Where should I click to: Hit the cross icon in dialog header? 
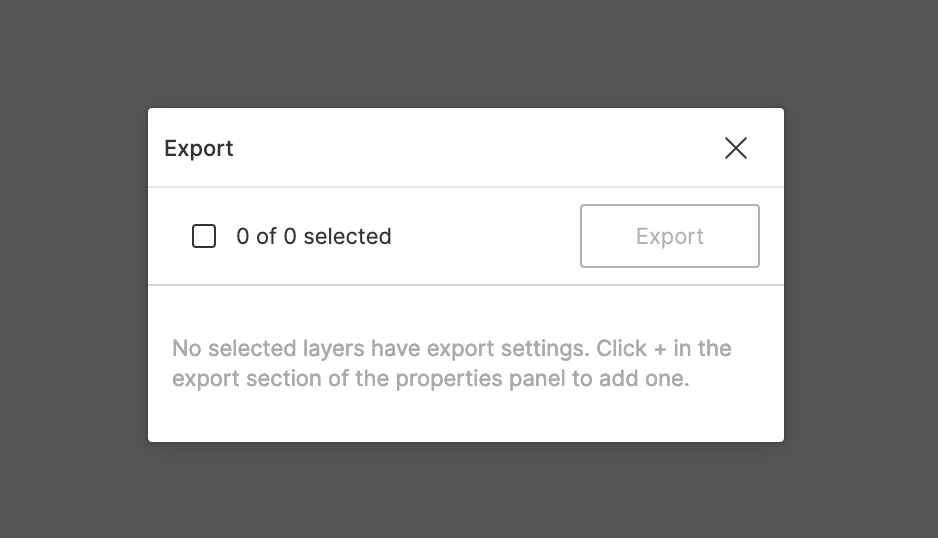point(736,148)
